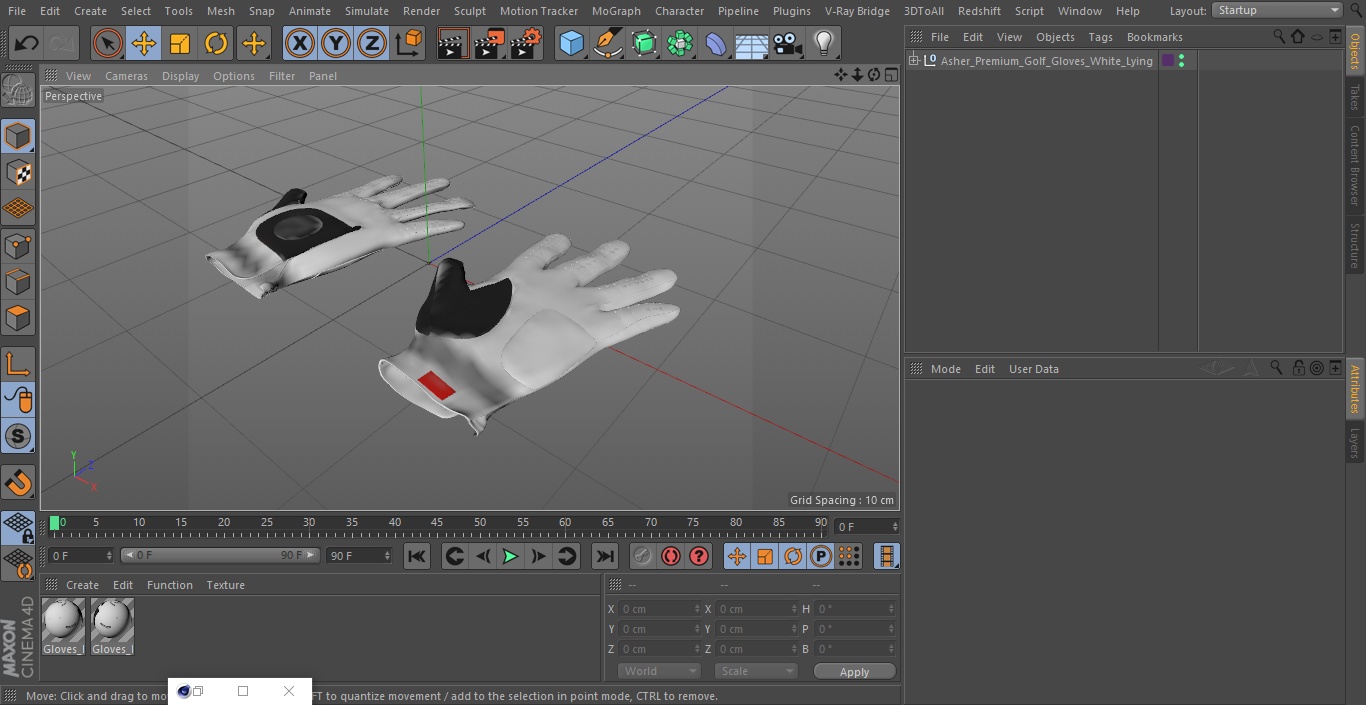
Task: Click the Apply button
Action: [x=854, y=671]
